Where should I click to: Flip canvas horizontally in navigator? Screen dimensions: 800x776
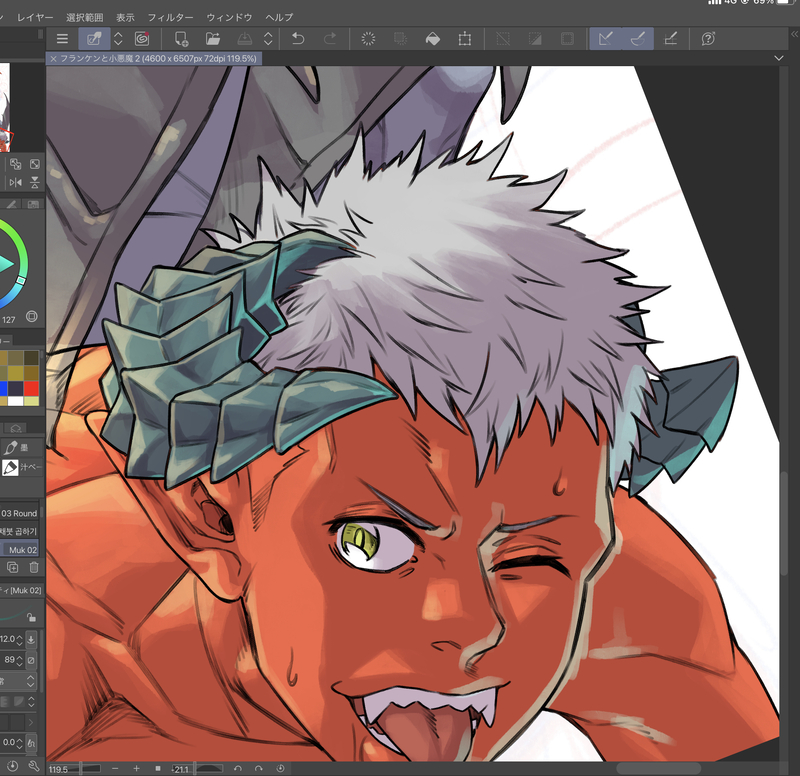click(15, 182)
